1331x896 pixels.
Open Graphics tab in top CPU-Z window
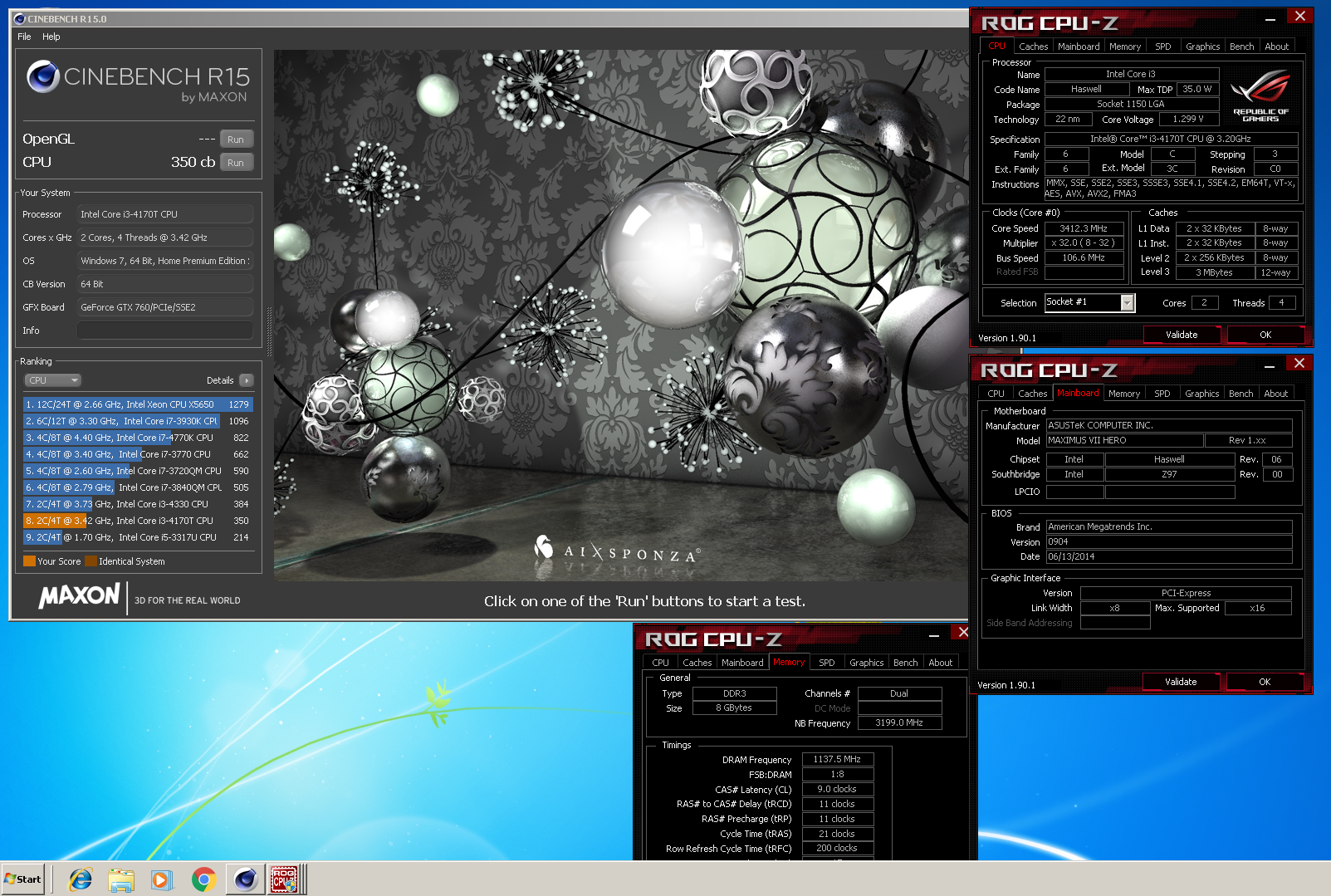click(1203, 47)
